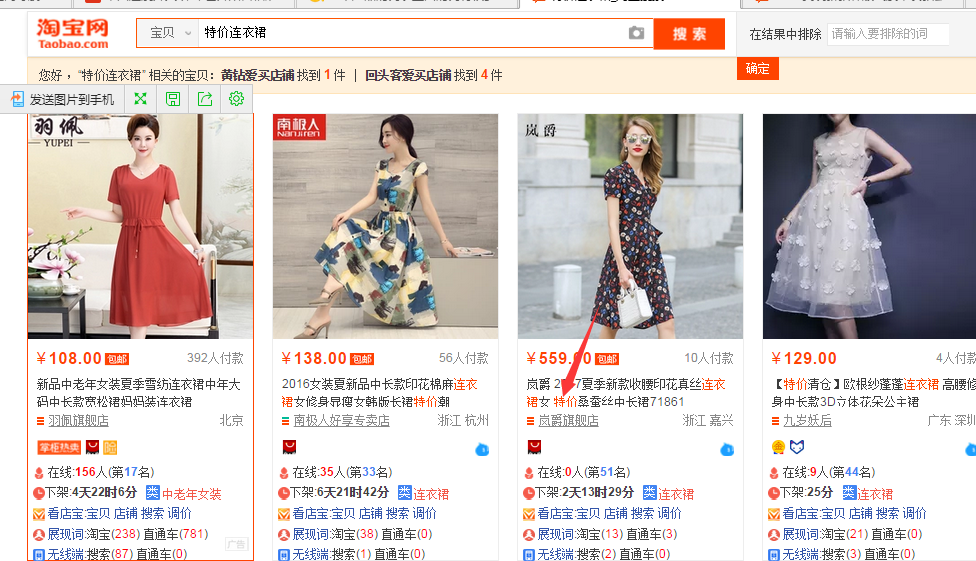Click the main search box with 特价连衣裙
The height and width of the screenshot is (561, 976).
point(410,33)
